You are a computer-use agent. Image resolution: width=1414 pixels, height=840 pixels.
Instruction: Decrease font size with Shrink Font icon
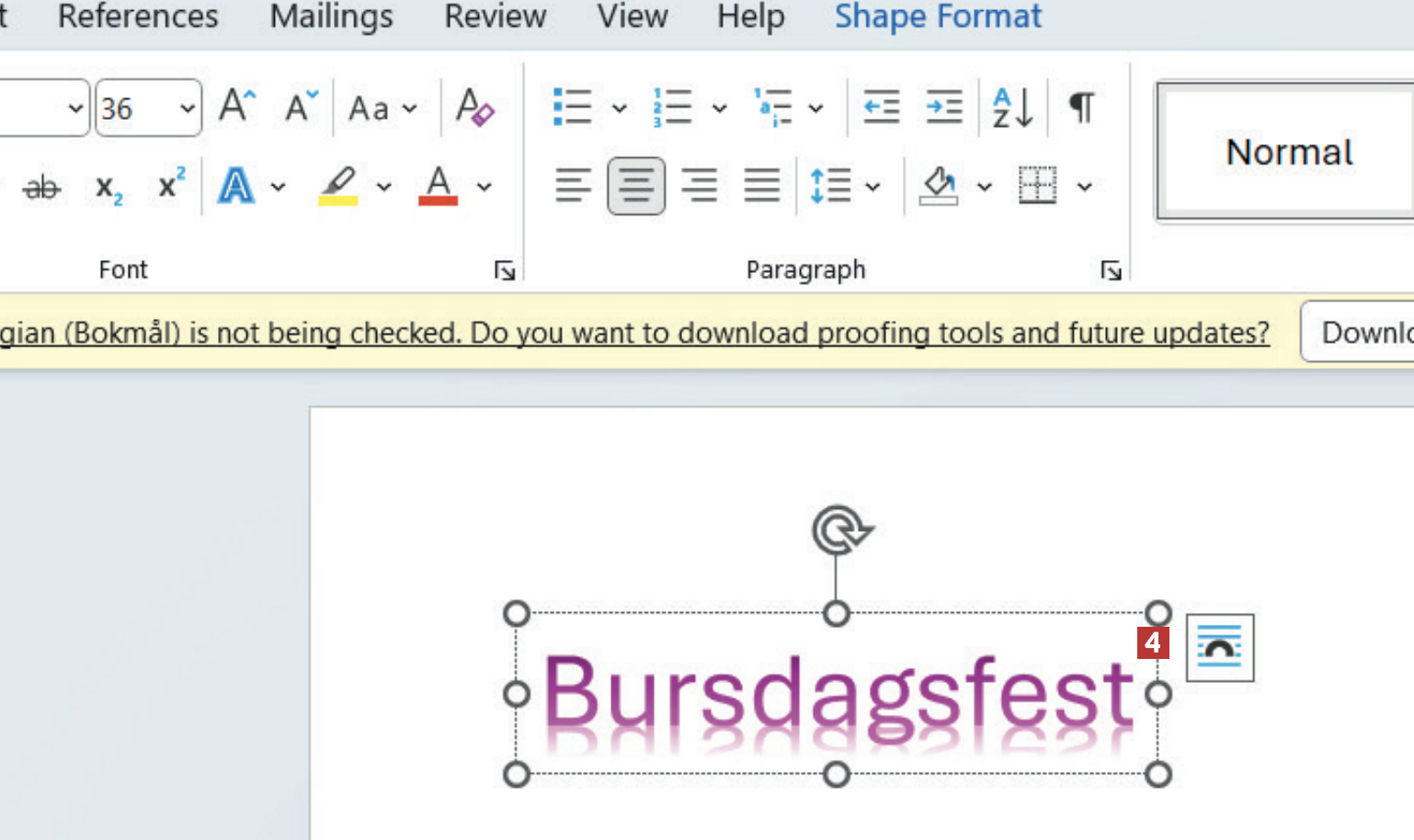301,107
